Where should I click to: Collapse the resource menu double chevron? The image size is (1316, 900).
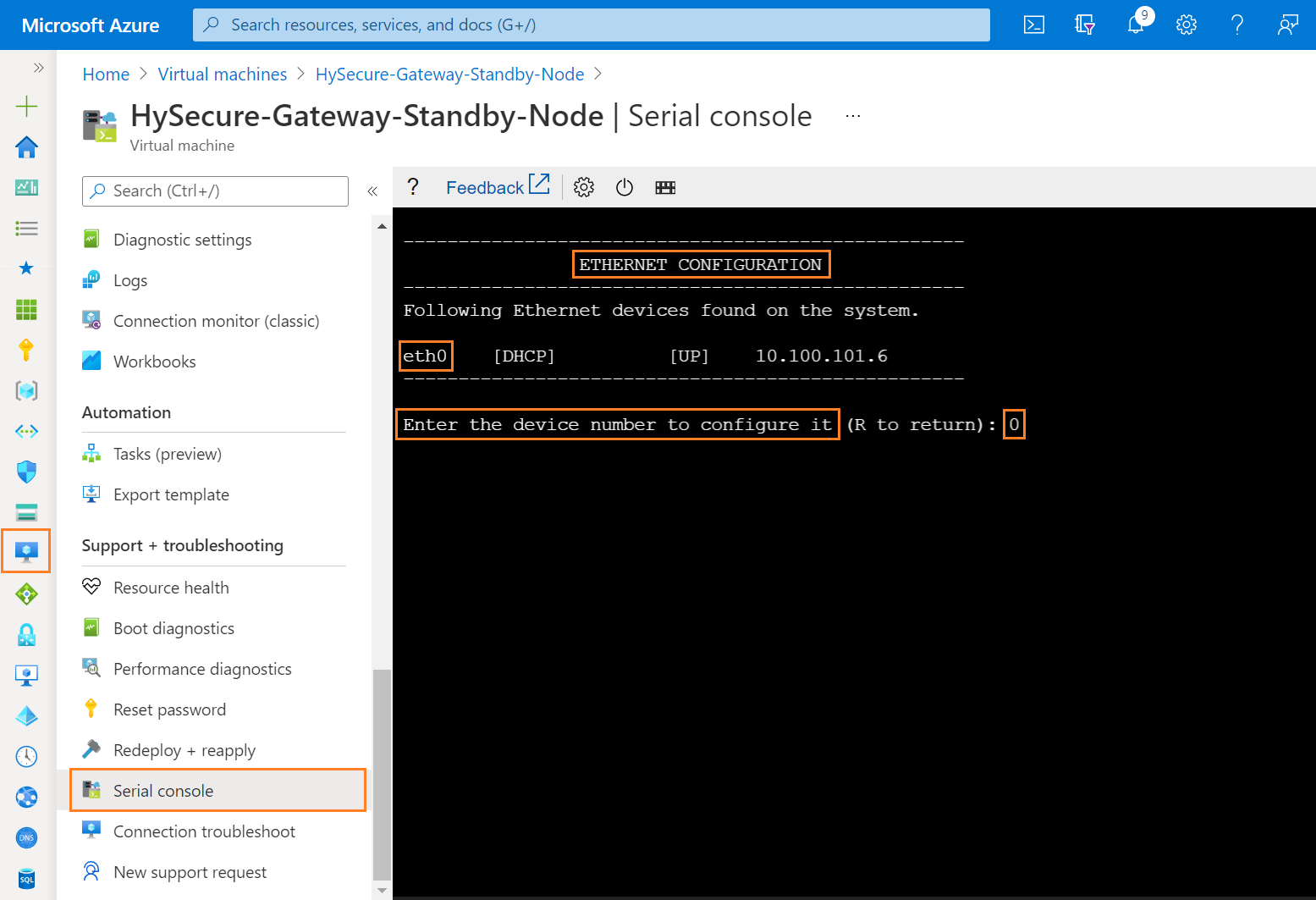[x=372, y=191]
